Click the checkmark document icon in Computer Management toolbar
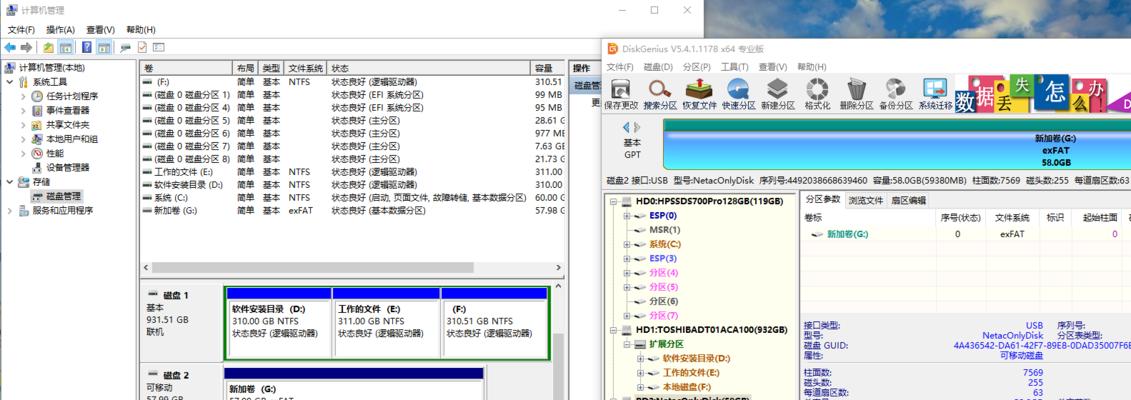The width and height of the screenshot is (1131, 400). tap(142, 48)
